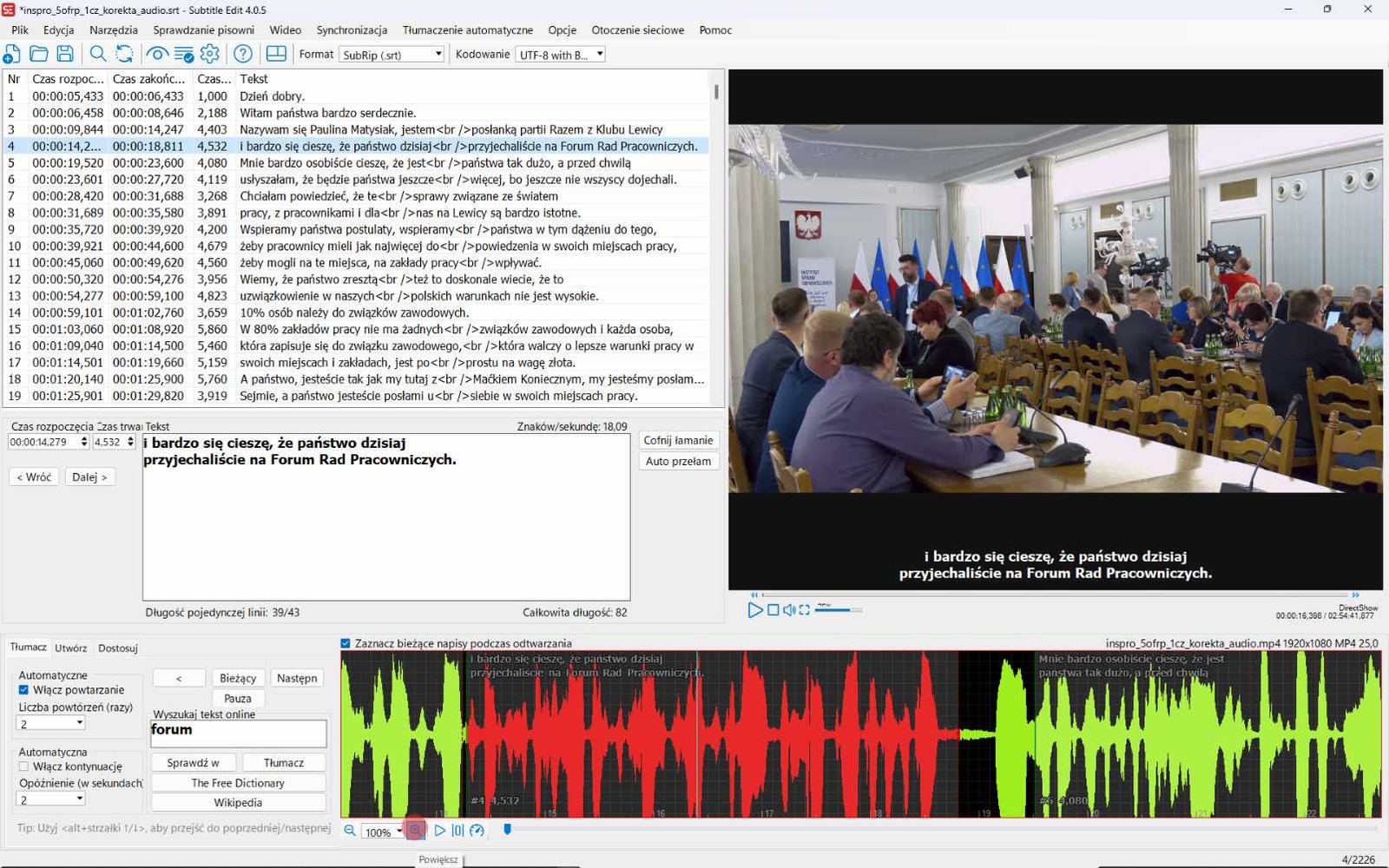Image resolution: width=1389 pixels, height=868 pixels.
Task: Switch to the Utwórz tab
Action: tap(70, 648)
